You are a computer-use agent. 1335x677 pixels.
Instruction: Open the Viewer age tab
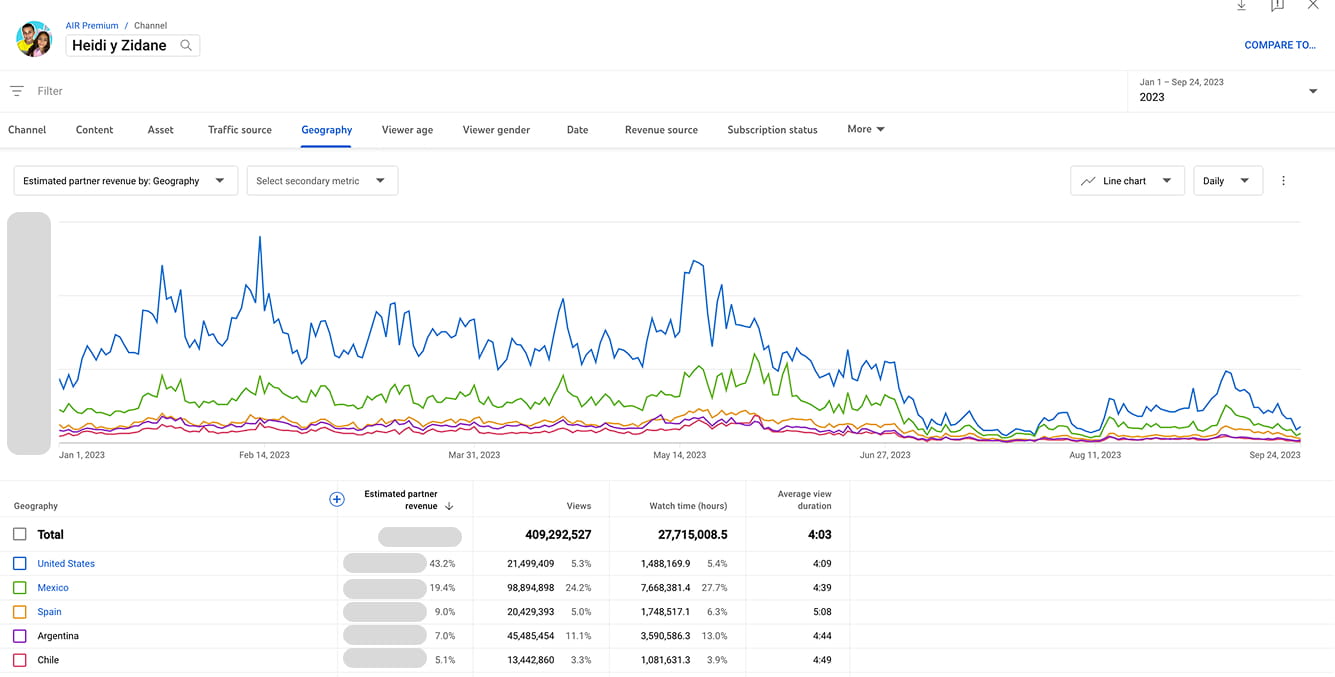click(x=407, y=130)
